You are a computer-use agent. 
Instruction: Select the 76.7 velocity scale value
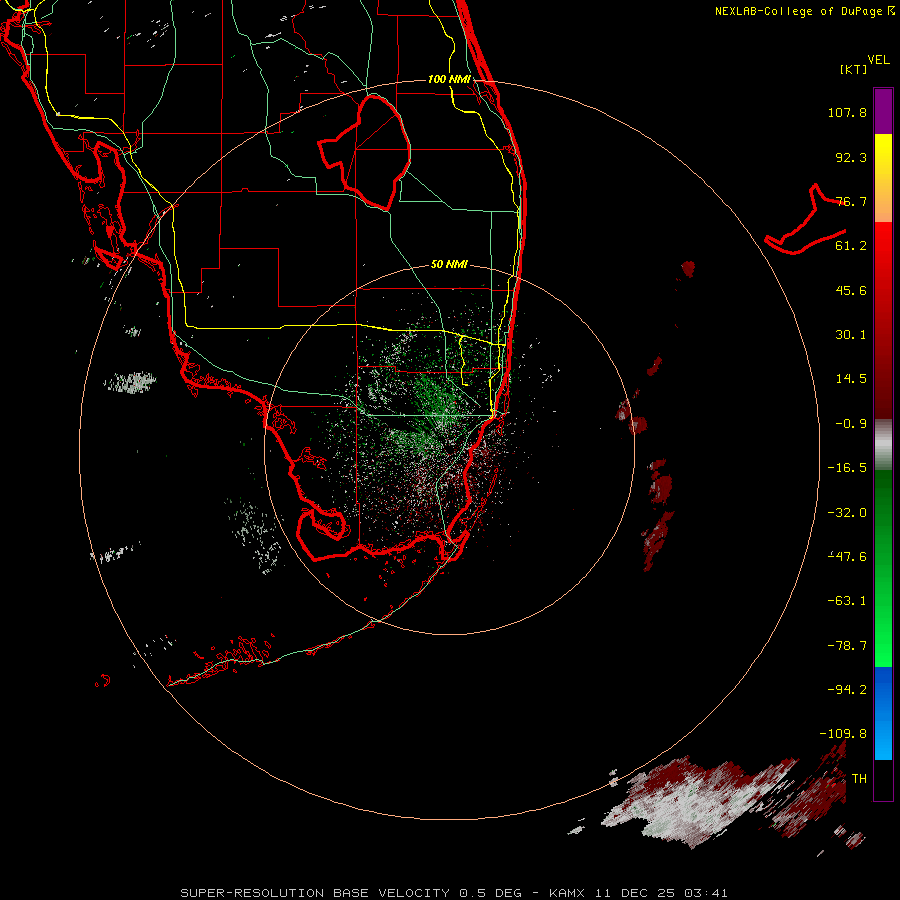click(851, 201)
